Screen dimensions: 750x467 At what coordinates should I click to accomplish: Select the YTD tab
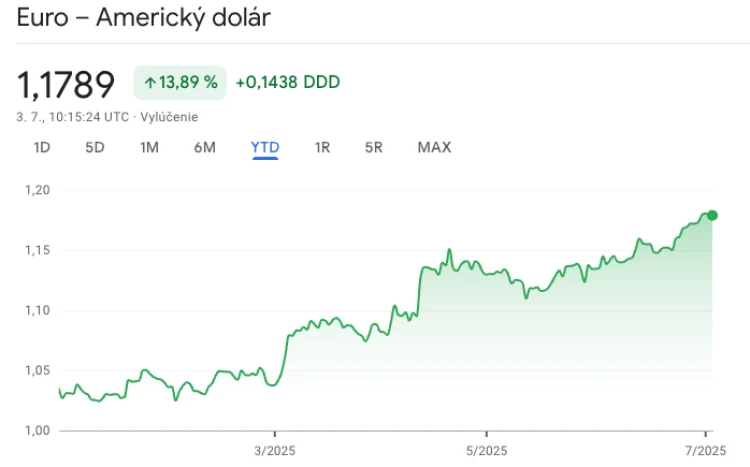(x=265, y=147)
